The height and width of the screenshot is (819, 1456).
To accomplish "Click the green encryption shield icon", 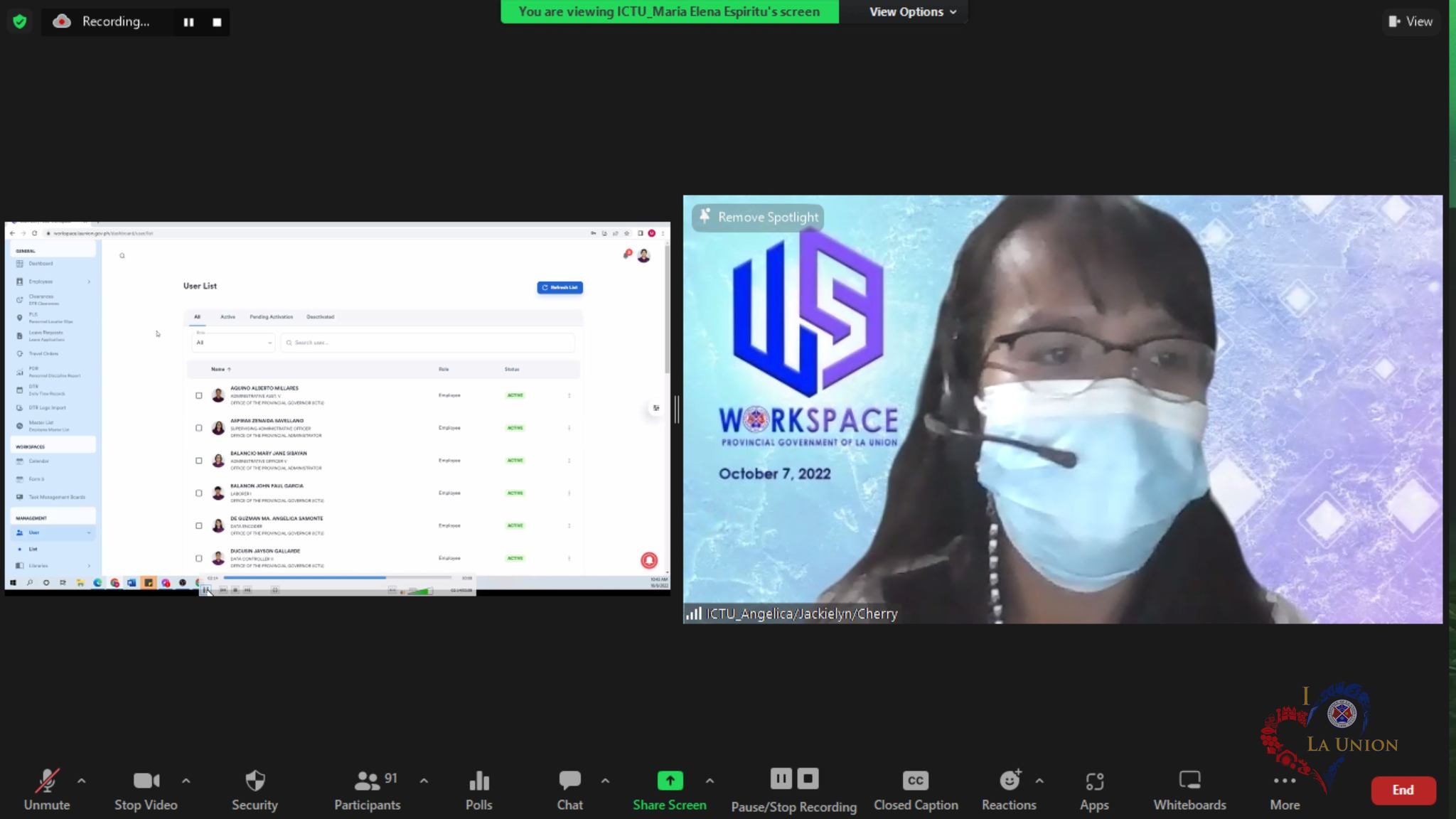I will pyautogui.click(x=20, y=21).
